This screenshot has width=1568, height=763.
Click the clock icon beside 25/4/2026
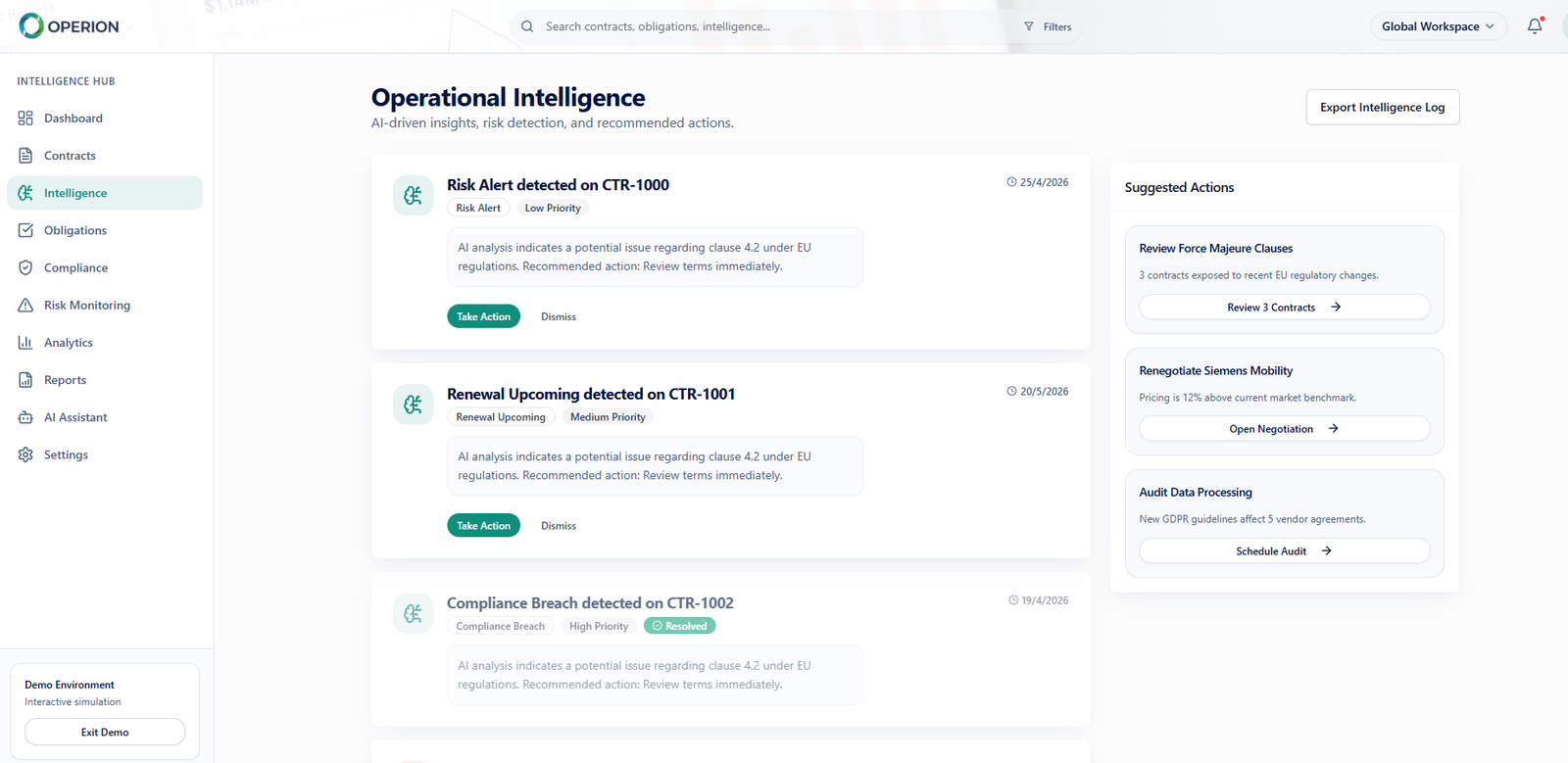[1011, 182]
